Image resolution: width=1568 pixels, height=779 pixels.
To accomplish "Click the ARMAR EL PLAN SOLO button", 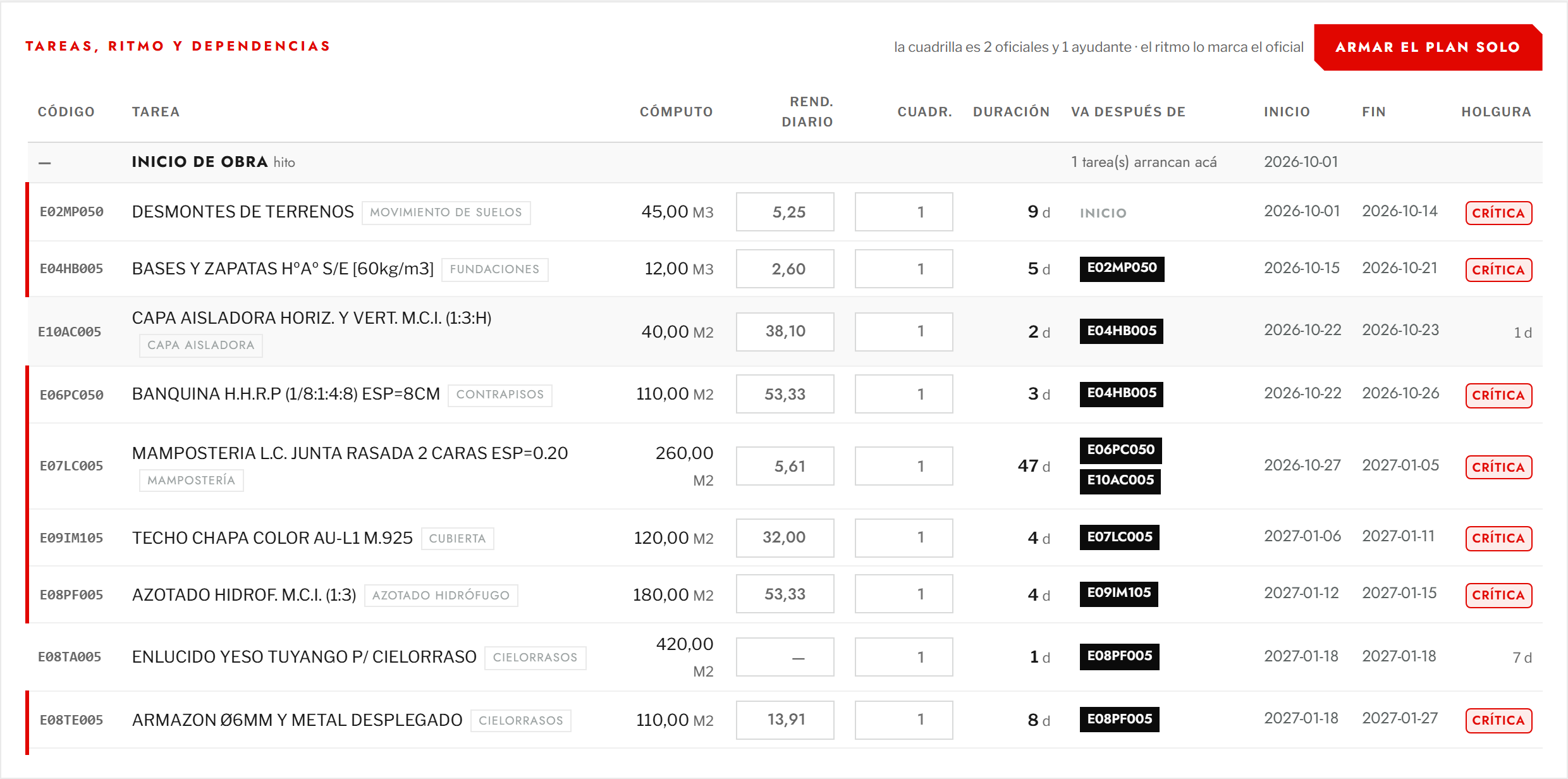I will [x=1428, y=47].
